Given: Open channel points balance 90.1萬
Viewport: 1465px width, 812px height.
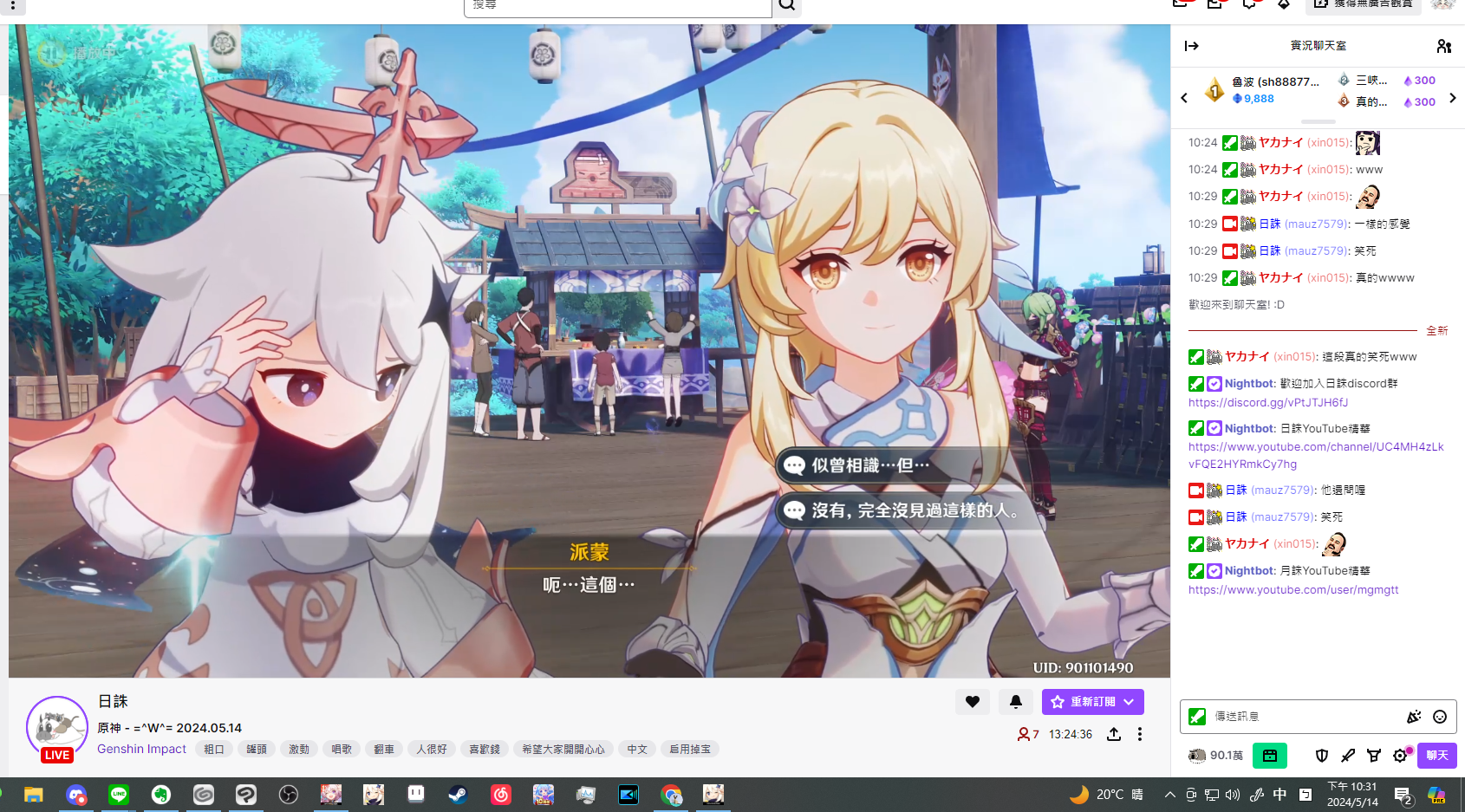Looking at the screenshot, I should click(1215, 756).
